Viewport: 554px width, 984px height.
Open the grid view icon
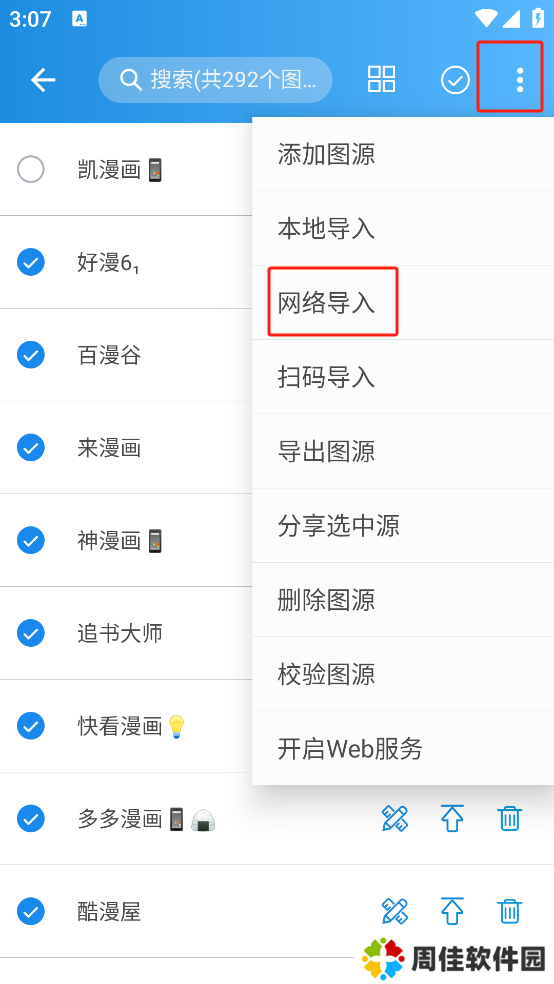pyautogui.click(x=381, y=80)
